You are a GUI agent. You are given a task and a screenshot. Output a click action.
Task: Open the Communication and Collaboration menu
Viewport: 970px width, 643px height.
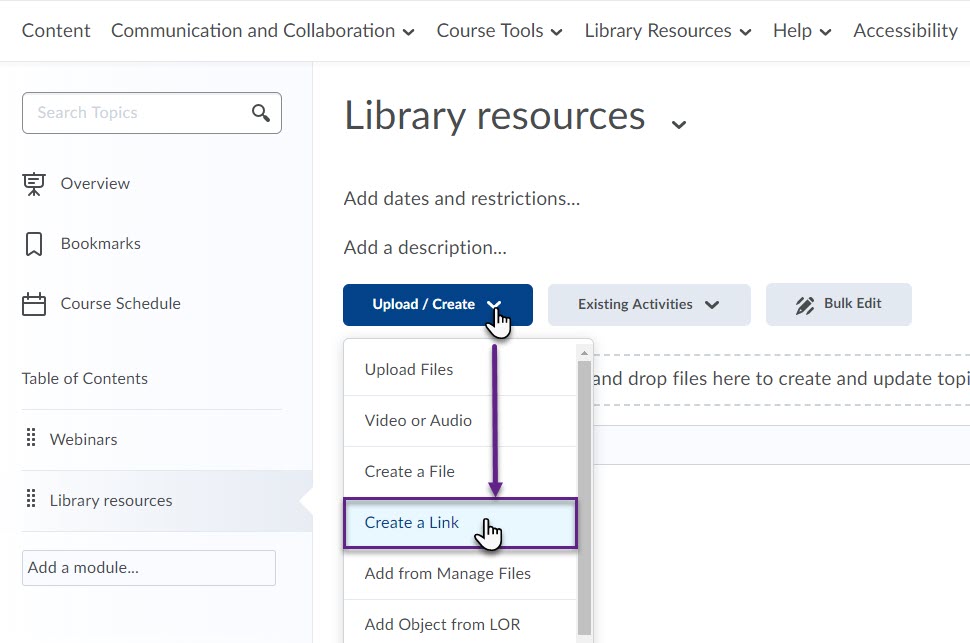pyautogui.click(x=262, y=30)
